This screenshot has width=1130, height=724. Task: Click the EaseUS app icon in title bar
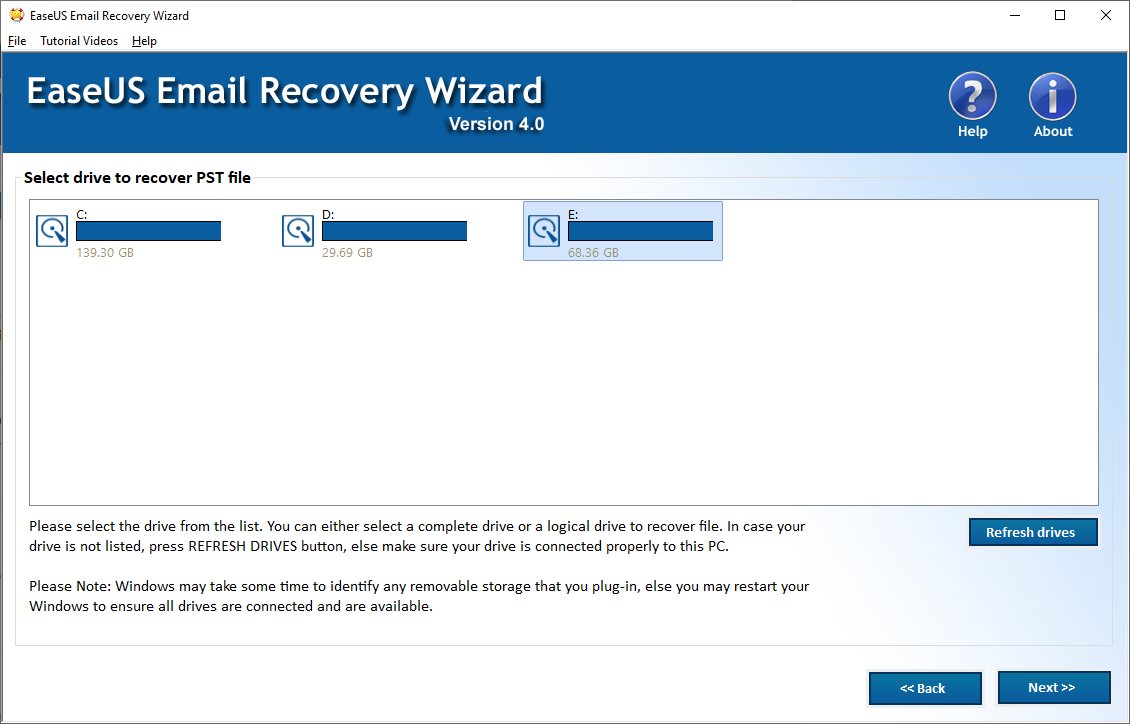[x=17, y=15]
